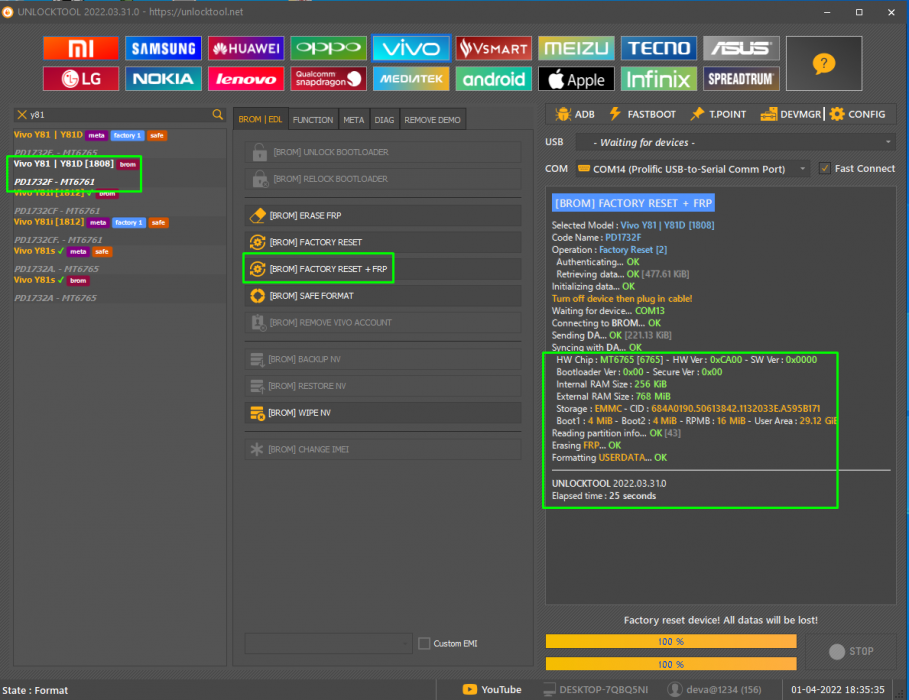Open the VSmart brand tile
The image size is (909, 700).
pyautogui.click(x=493, y=48)
